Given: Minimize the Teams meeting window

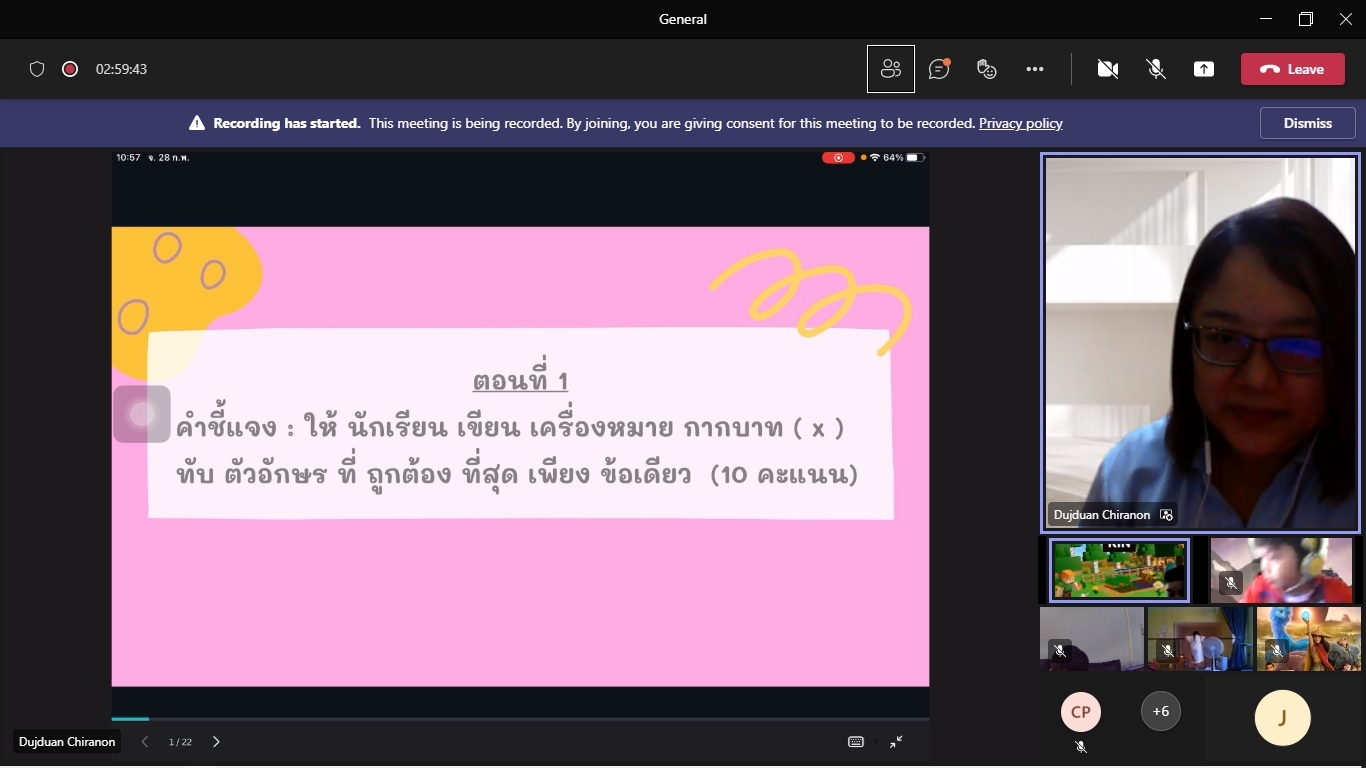Looking at the screenshot, I should pos(1266,19).
